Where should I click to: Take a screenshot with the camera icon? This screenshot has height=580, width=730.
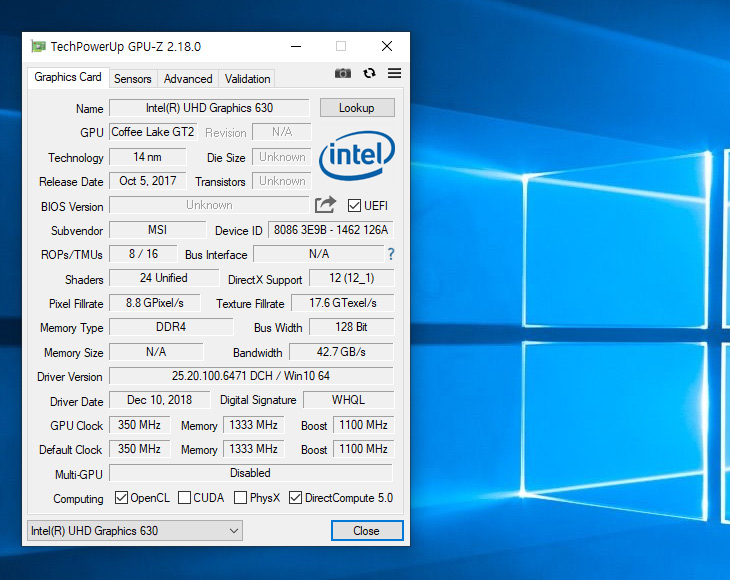coord(343,73)
